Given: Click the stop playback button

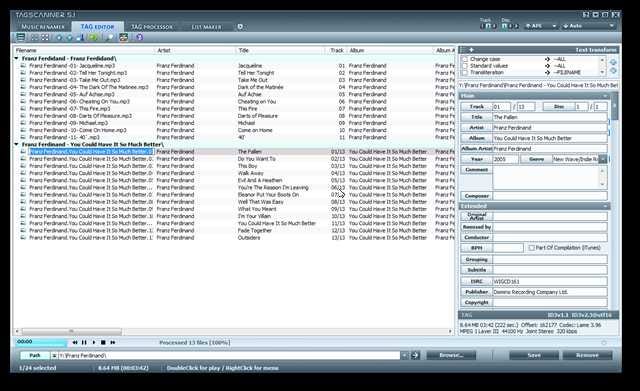Looking at the screenshot, I should coord(103,342).
